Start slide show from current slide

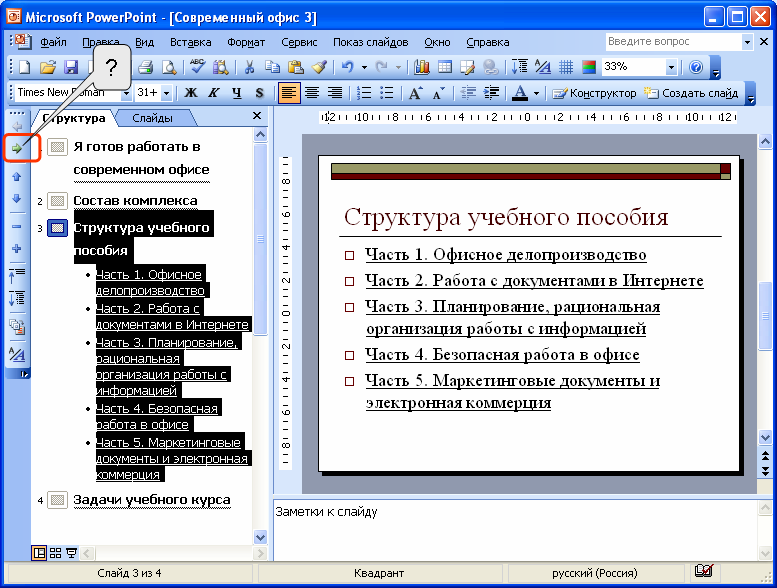click(71, 553)
